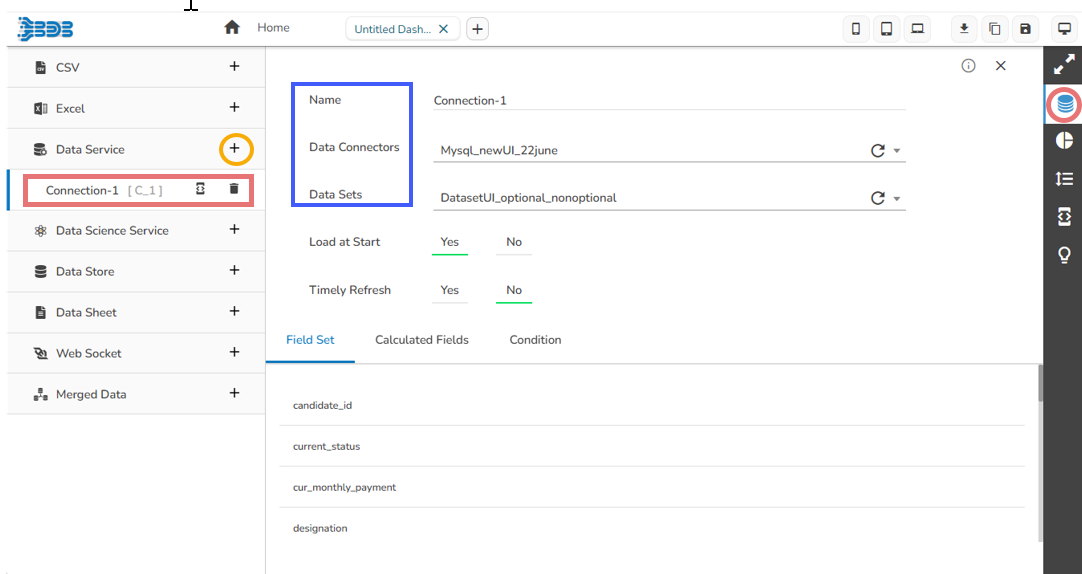
Task: Click the Name field containing Connection-1
Action: point(668,100)
